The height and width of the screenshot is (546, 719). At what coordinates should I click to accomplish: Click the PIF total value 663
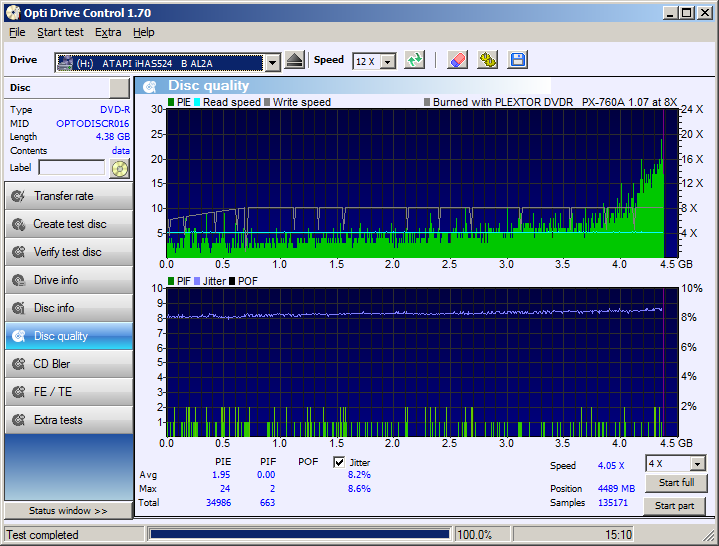[267, 503]
